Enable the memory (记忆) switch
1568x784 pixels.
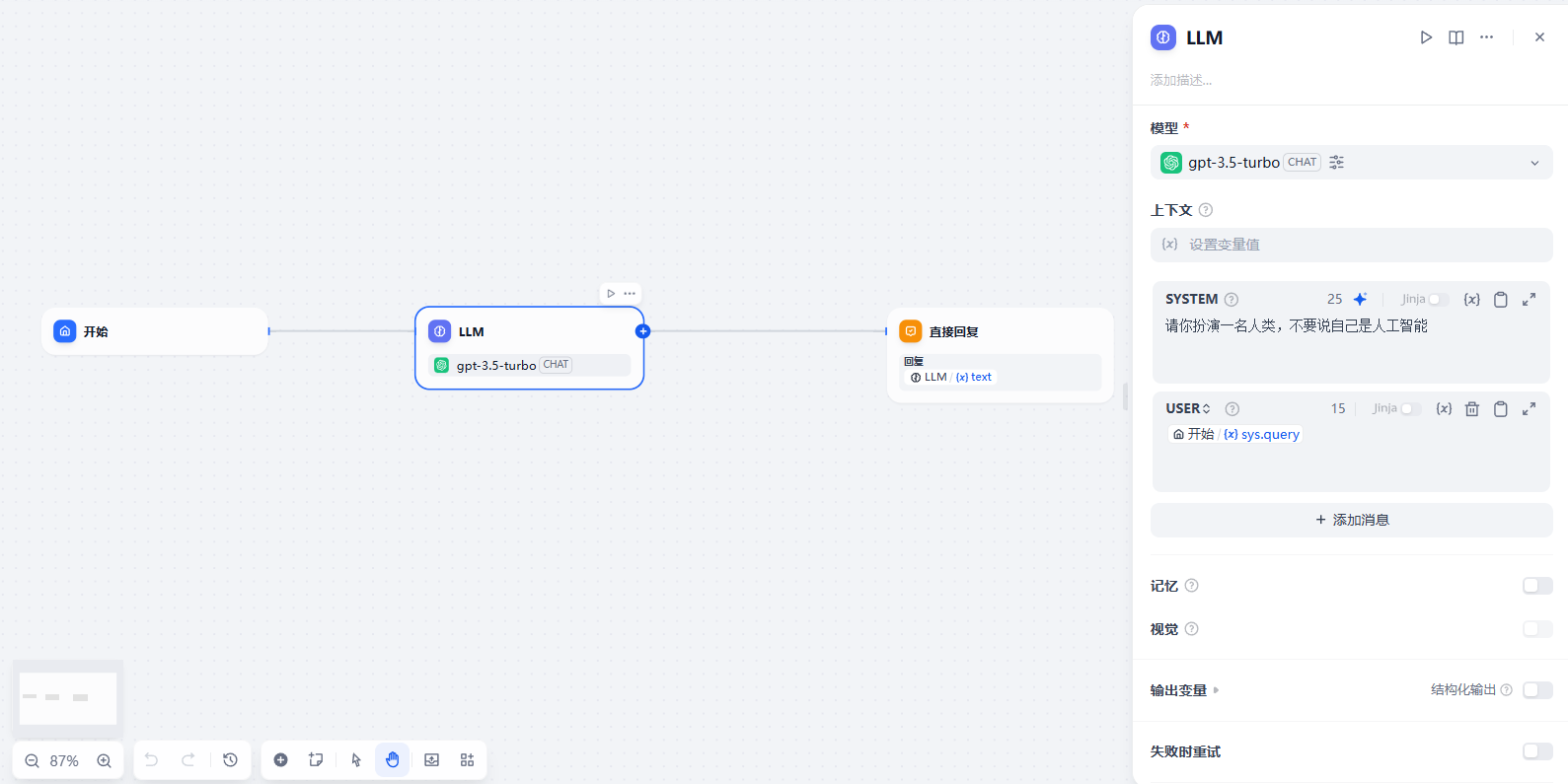(1537, 586)
